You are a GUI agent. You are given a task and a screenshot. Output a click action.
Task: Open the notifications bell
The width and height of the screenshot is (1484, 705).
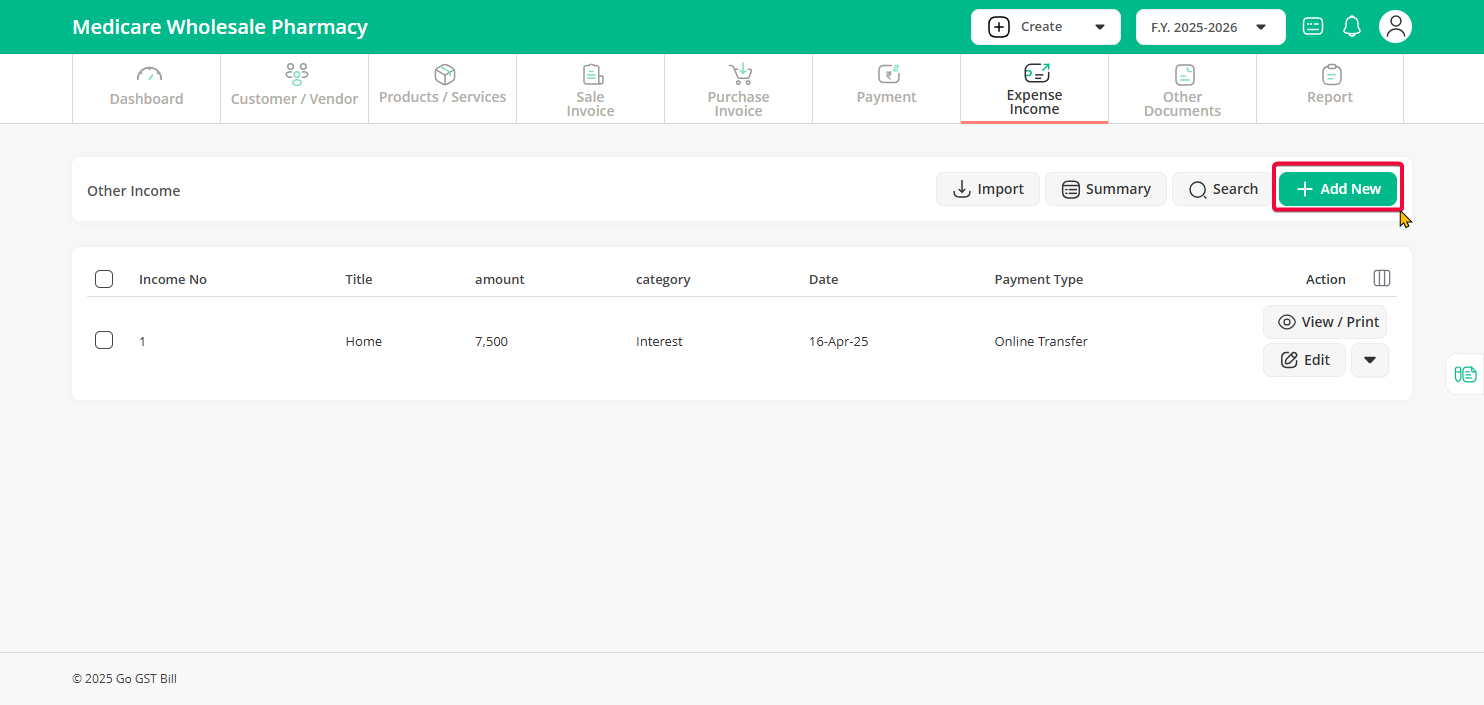click(x=1352, y=27)
